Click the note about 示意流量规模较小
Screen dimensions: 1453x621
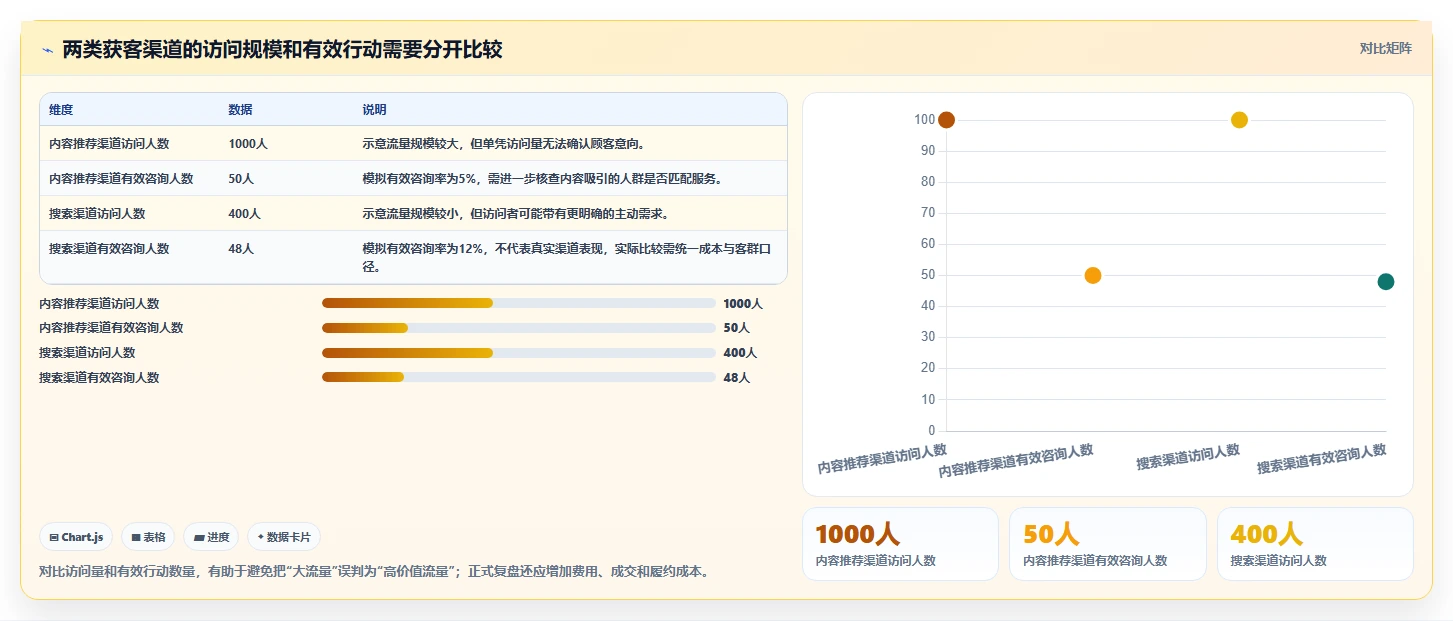click(515, 214)
